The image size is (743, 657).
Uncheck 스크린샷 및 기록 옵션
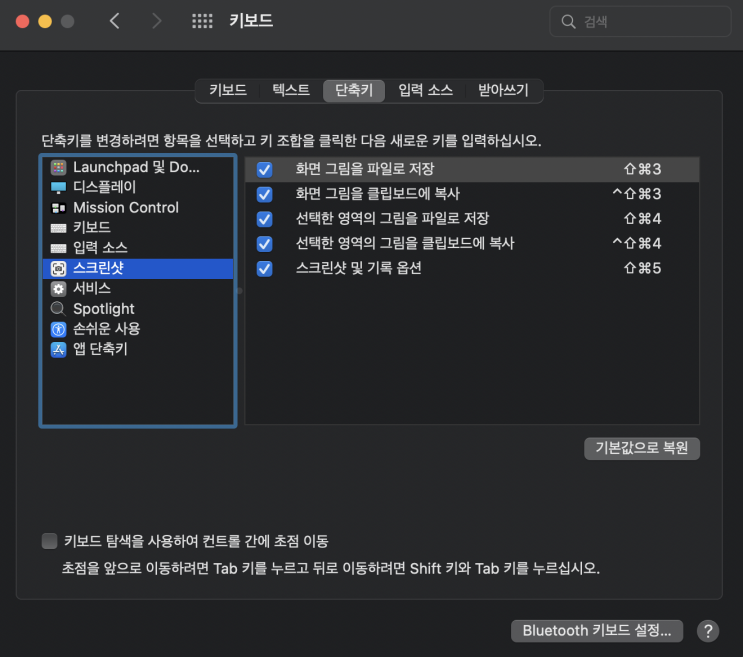[x=264, y=269]
